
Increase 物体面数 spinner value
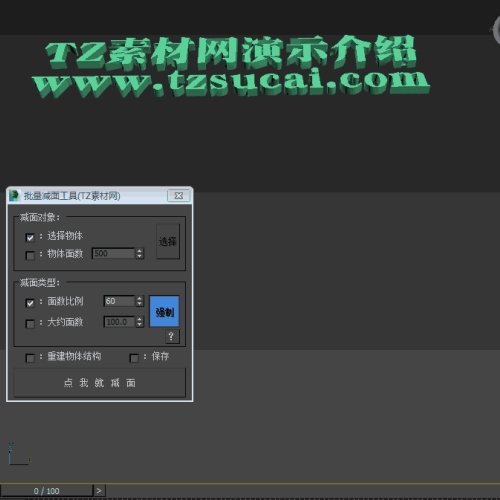(x=140, y=251)
